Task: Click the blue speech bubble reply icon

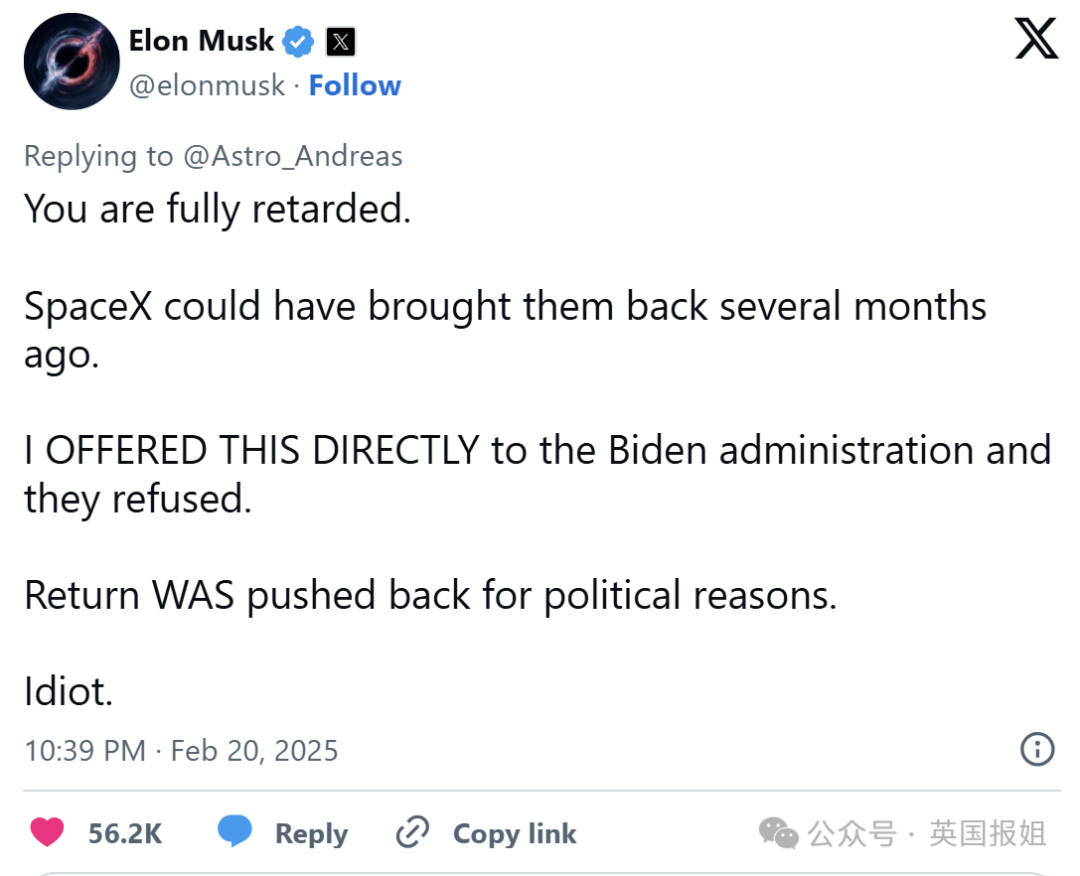Action: click(235, 831)
